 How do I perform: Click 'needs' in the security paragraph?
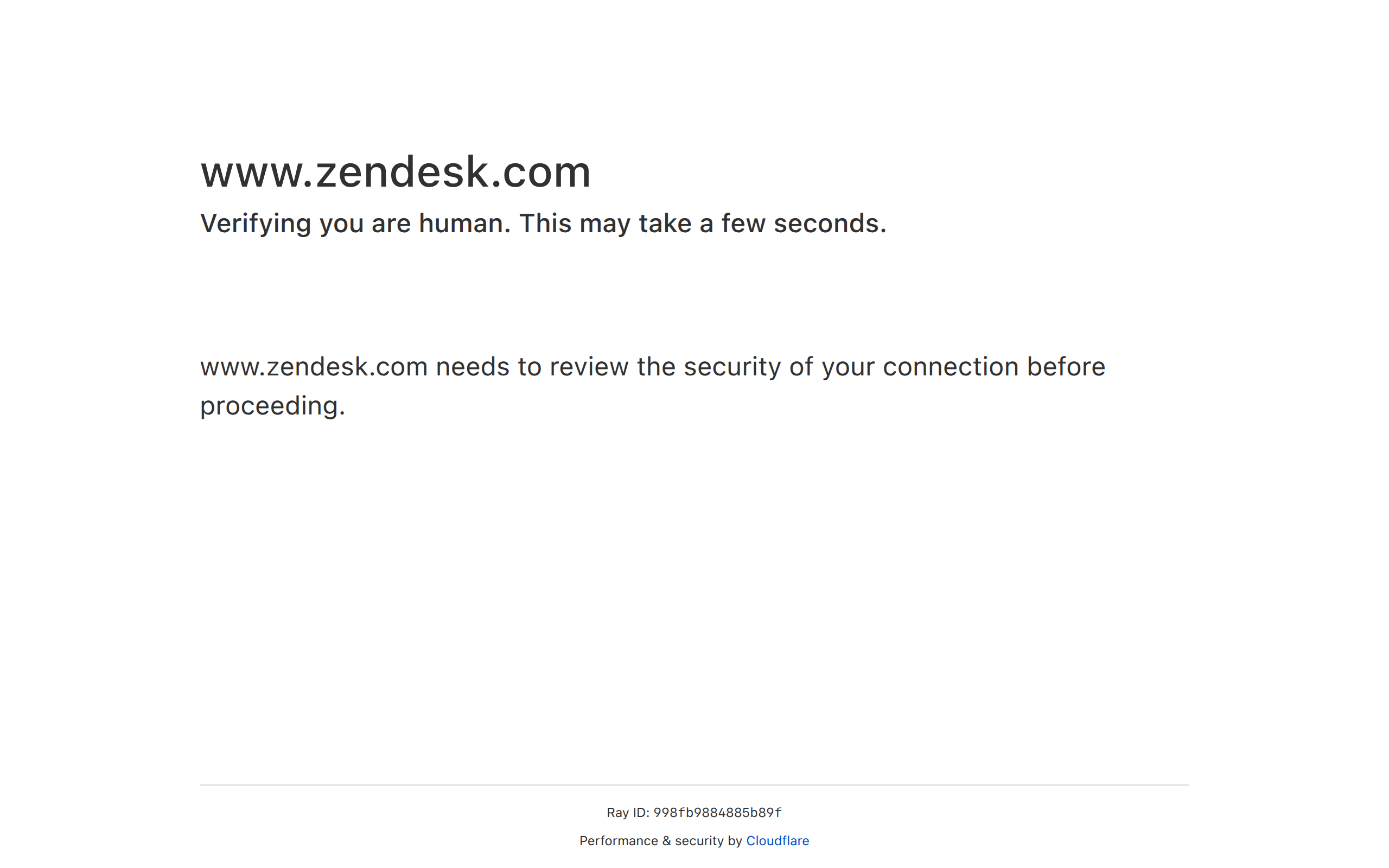[473, 367]
